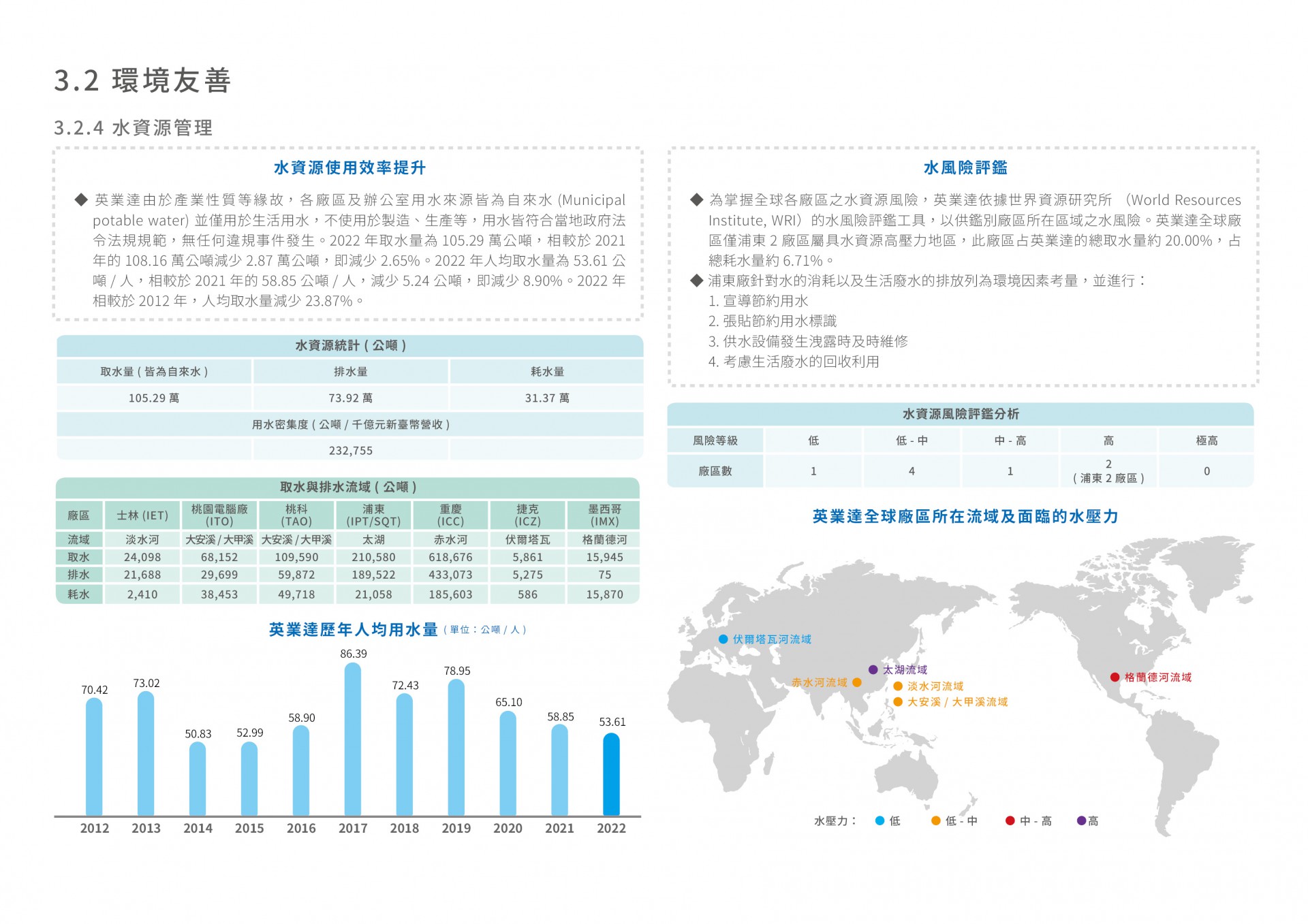Click the 桃園電腦廠 (ITO) column header

pos(219,515)
